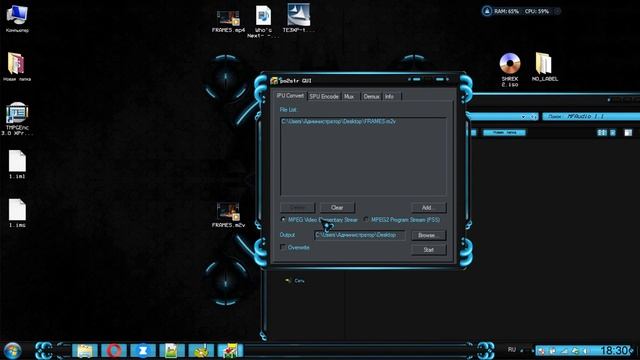
Task: Click the Новая папка button in background window
Action: [x=504, y=133]
